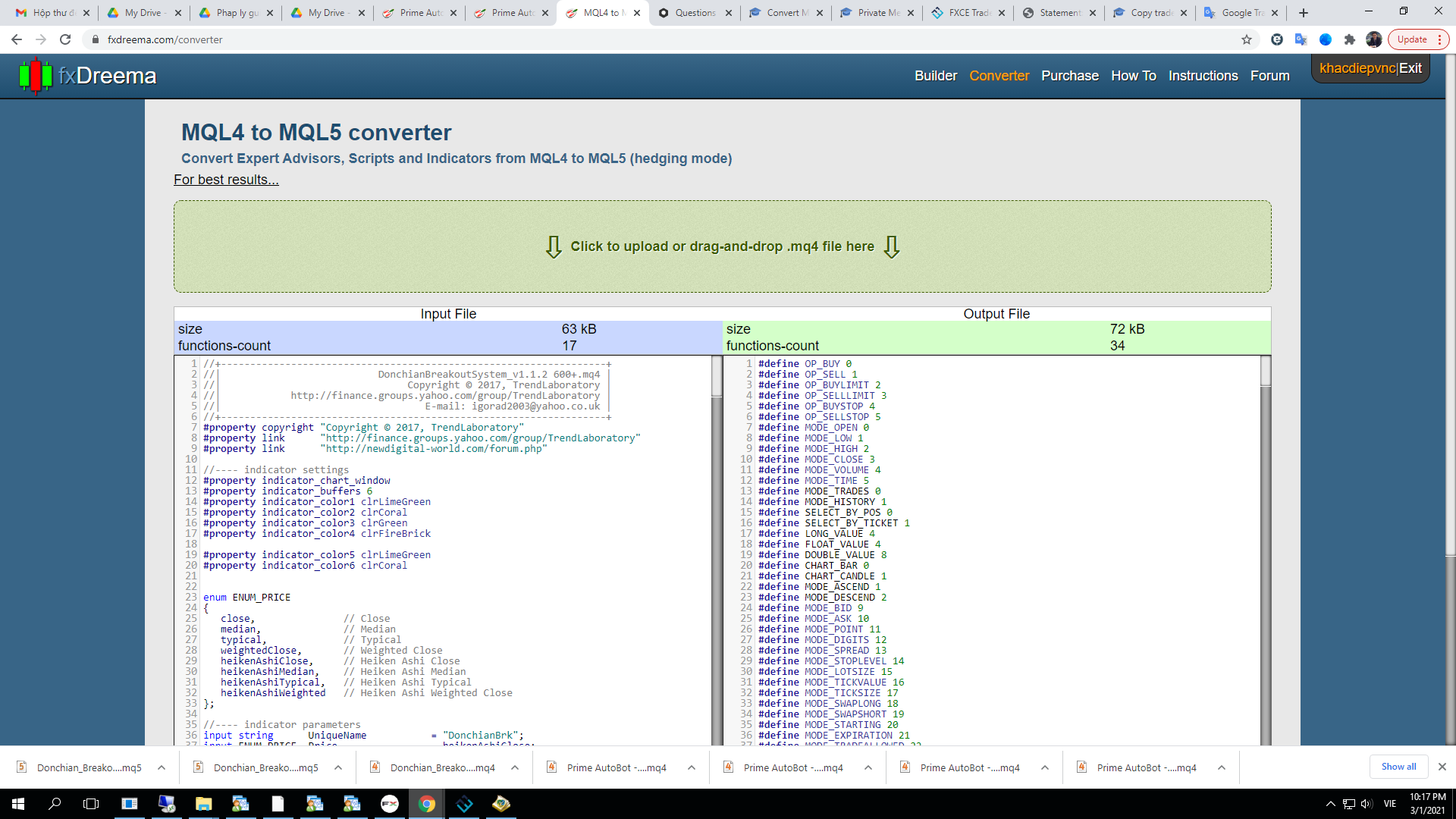Open the Windows Start menu
The height and width of the screenshot is (819, 1456).
point(18,804)
